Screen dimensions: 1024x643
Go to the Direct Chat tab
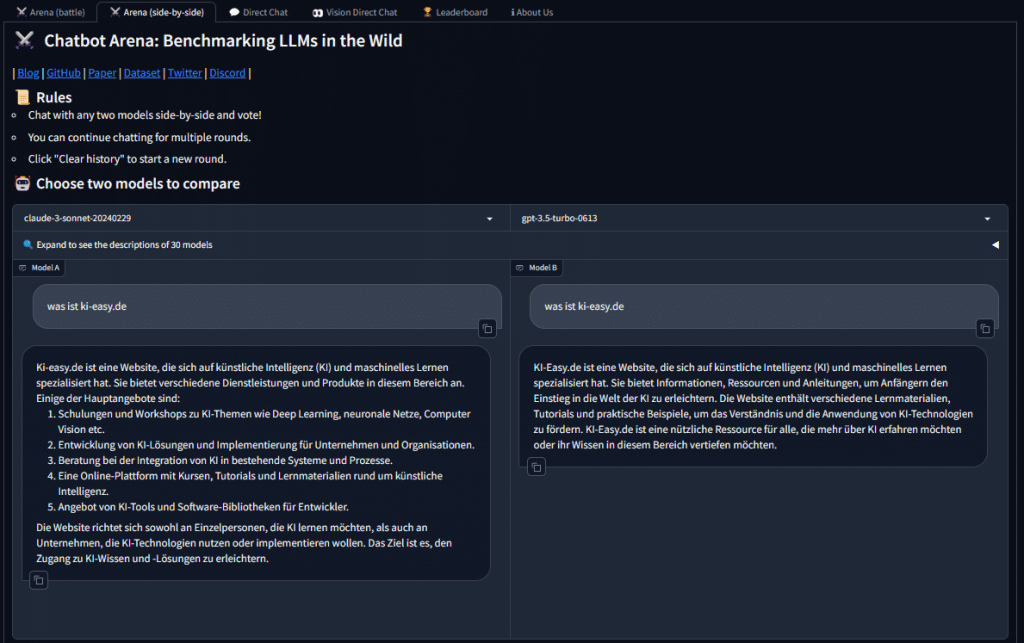[x=258, y=12]
